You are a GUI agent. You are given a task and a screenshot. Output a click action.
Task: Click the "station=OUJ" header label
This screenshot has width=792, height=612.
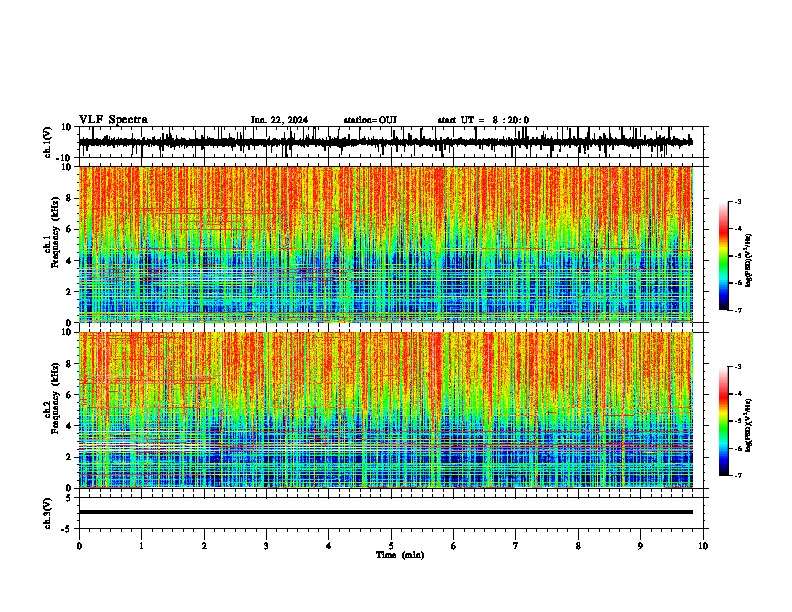coord(370,120)
